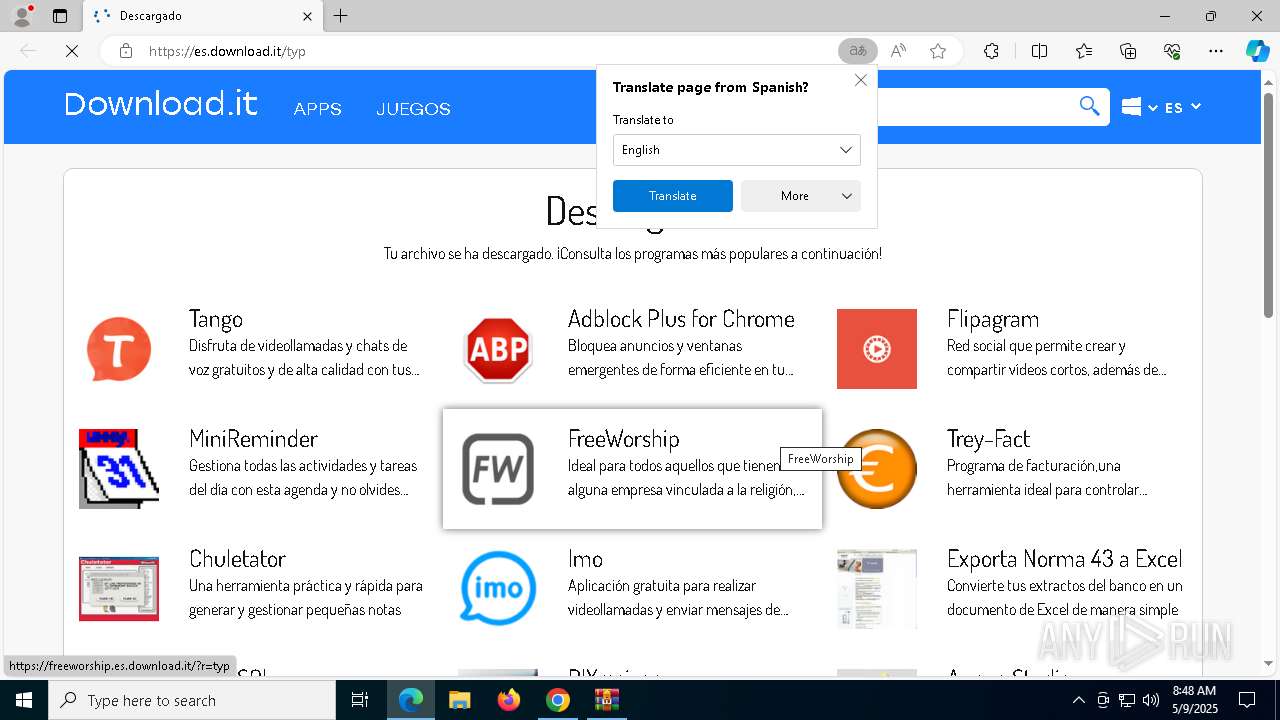1280x720 pixels.
Task: Open File Explorer from taskbar
Action: (x=459, y=700)
